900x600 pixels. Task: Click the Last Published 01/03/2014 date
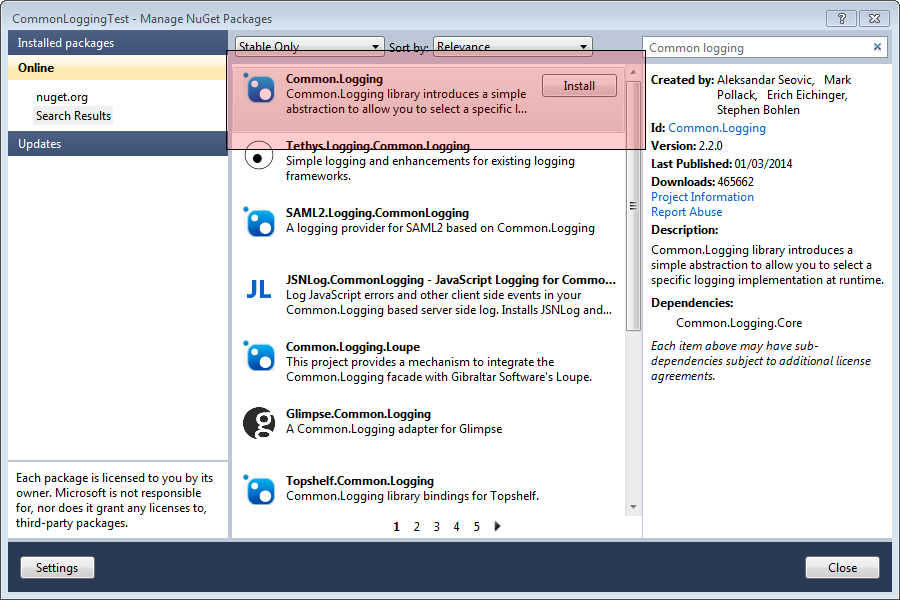[x=763, y=164]
